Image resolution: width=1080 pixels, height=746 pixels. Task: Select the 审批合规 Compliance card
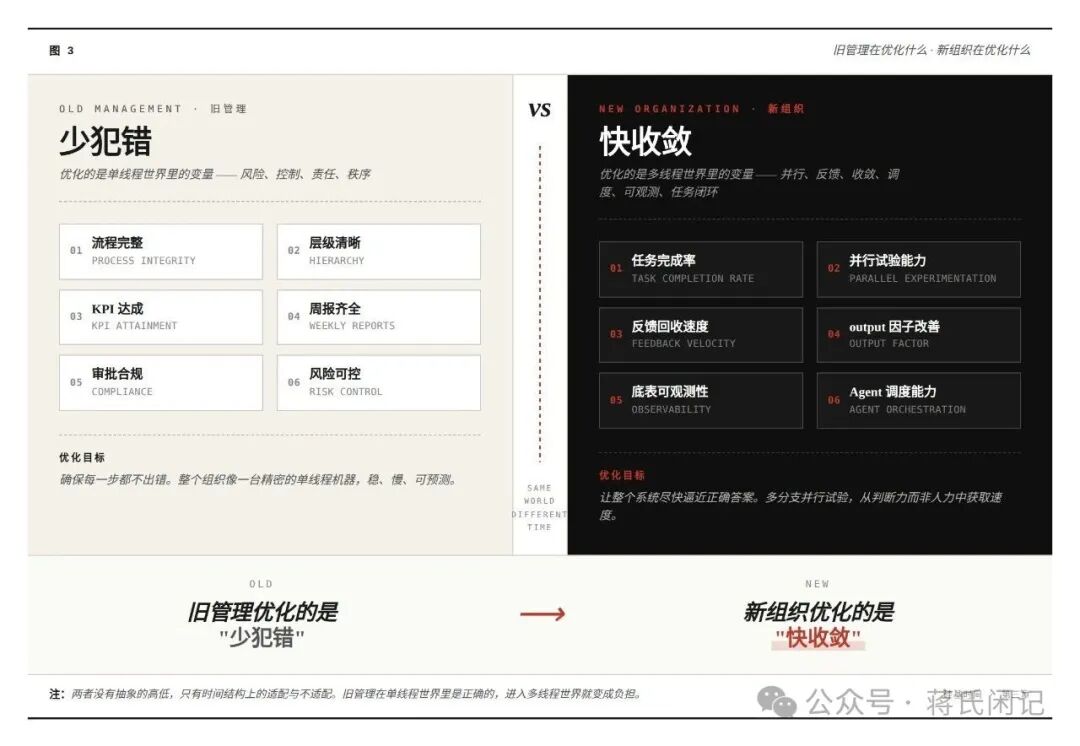160,383
